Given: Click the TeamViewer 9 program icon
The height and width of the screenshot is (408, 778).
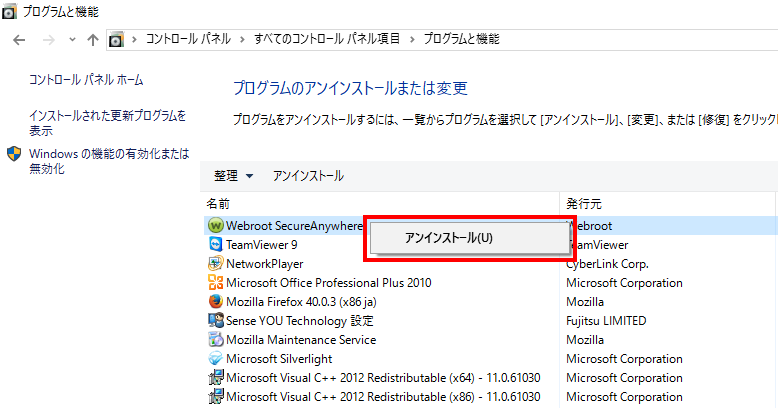Looking at the screenshot, I should click(x=215, y=245).
